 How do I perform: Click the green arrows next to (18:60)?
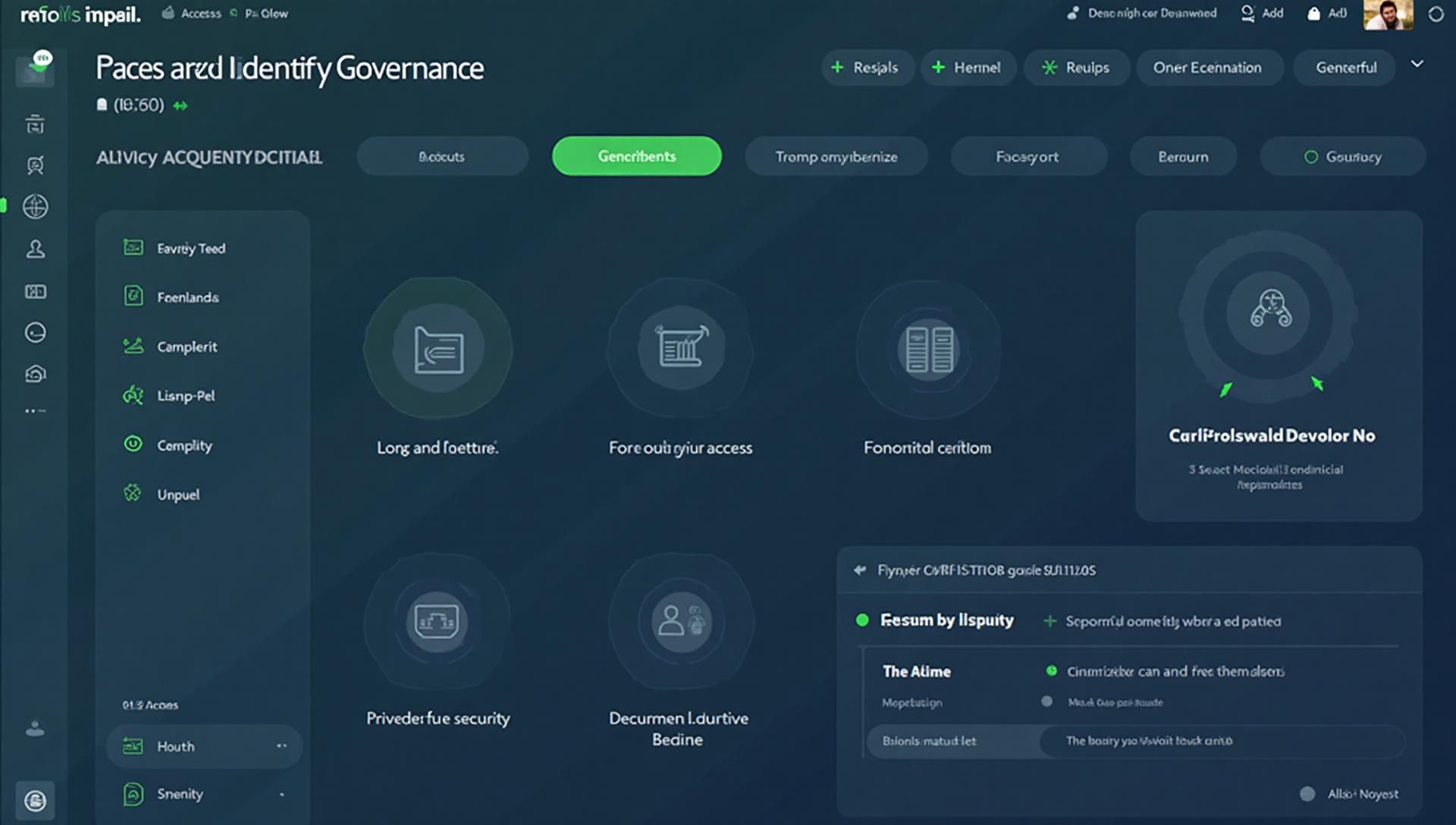[180, 106]
